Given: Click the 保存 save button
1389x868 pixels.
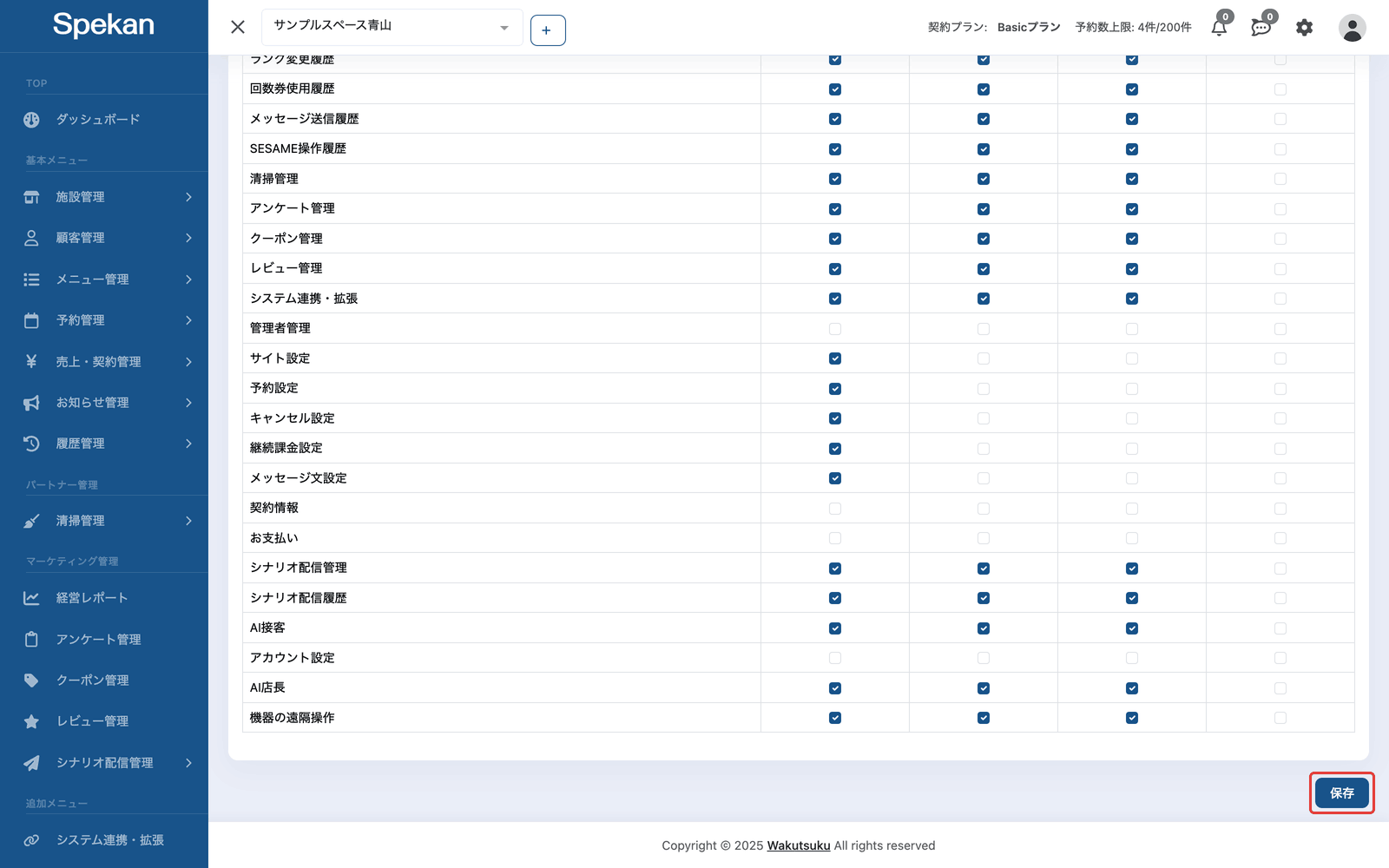Looking at the screenshot, I should (1341, 793).
